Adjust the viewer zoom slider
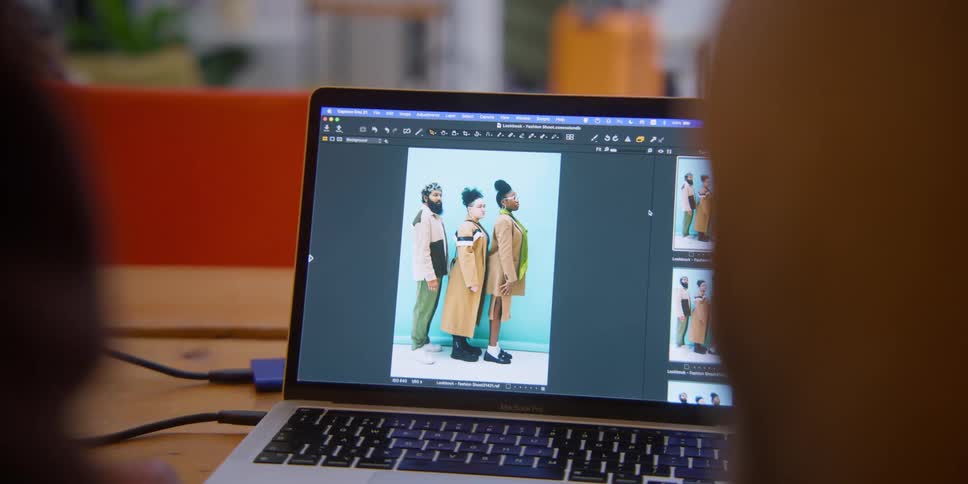Image resolution: width=968 pixels, height=484 pixels. tap(630, 150)
